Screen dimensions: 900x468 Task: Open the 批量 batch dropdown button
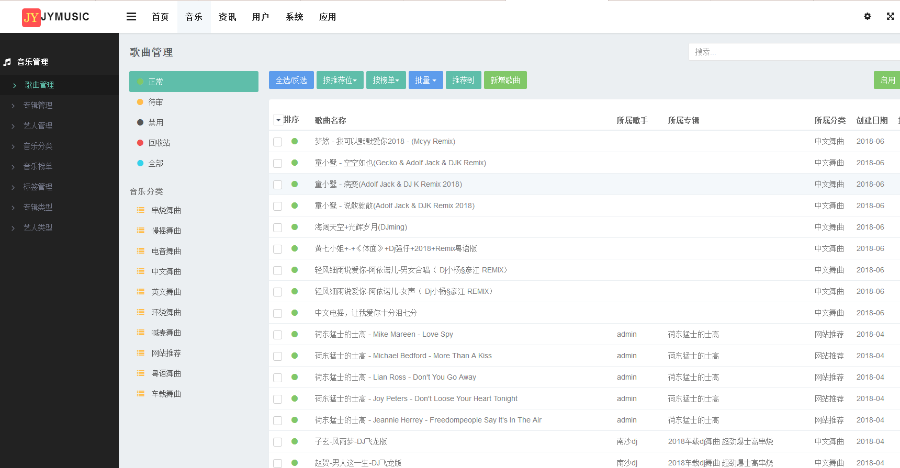tap(425, 80)
